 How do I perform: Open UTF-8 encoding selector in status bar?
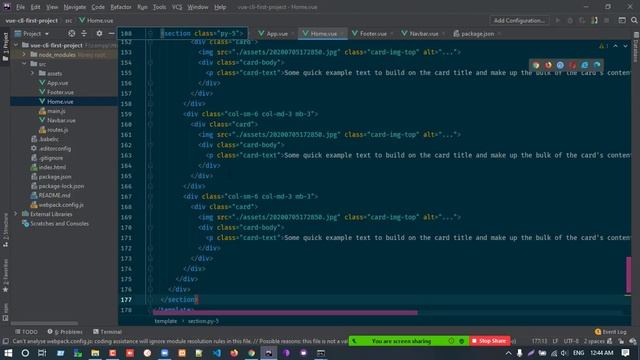click(x=571, y=341)
